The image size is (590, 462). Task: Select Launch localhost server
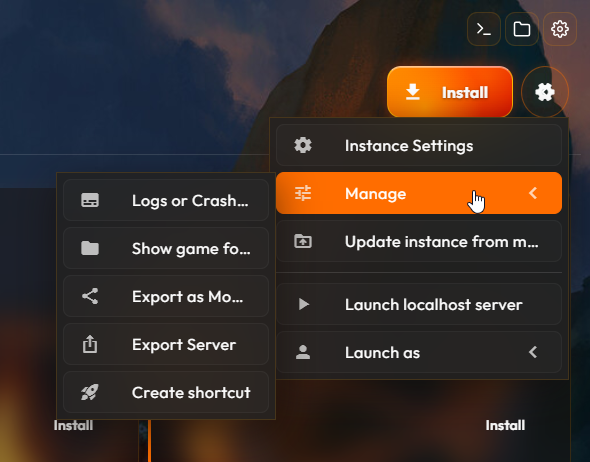pos(419,304)
